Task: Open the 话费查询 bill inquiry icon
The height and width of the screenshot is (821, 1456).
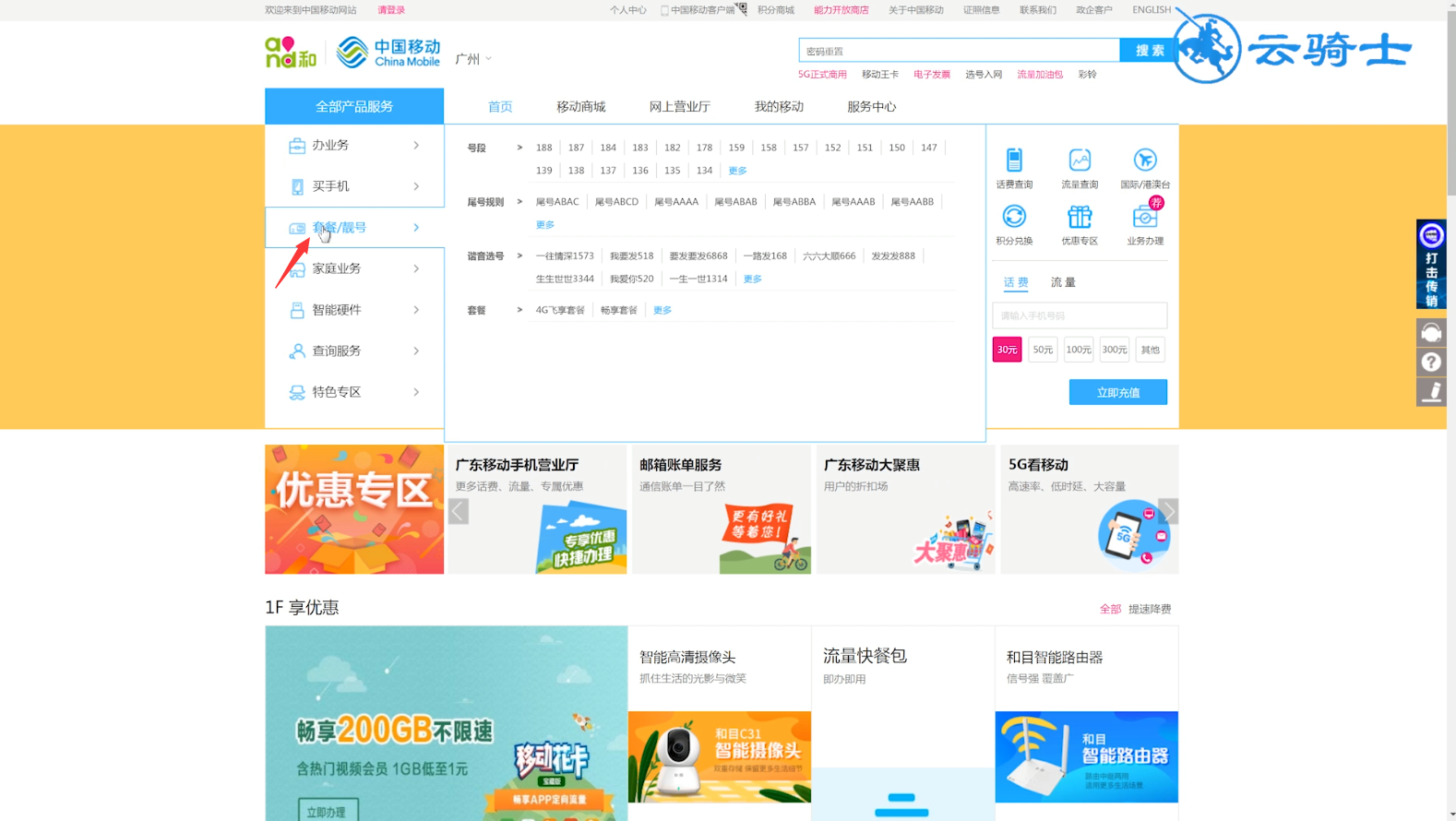Action: 1014,160
